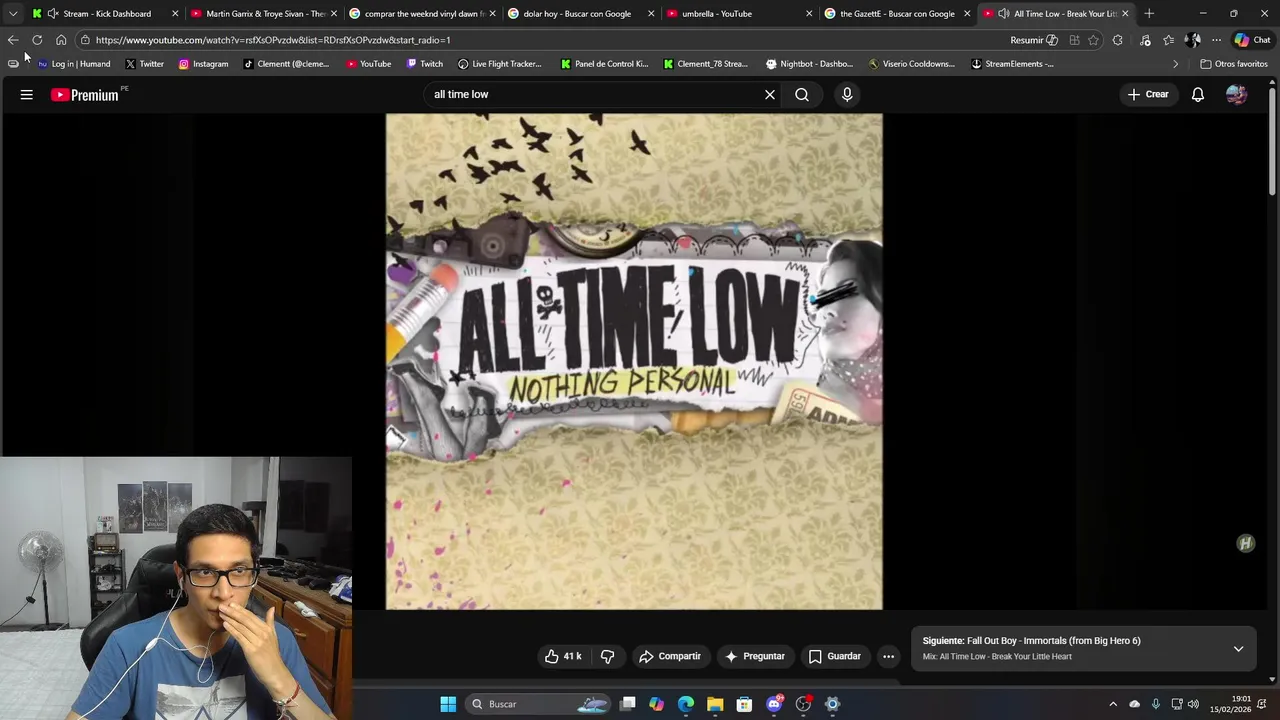Screen dimensions: 1280x720
Task: Save video with Guardar button
Action: point(835,657)
